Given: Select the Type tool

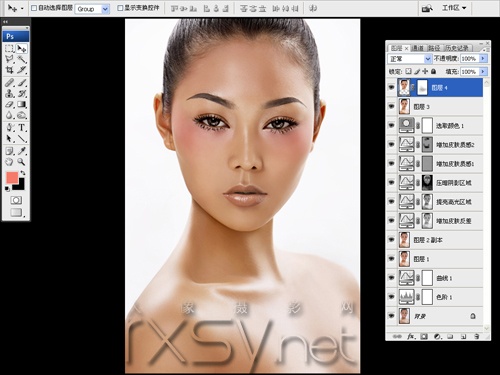Looking at the screenshot, I should click(x=22, y=127).
